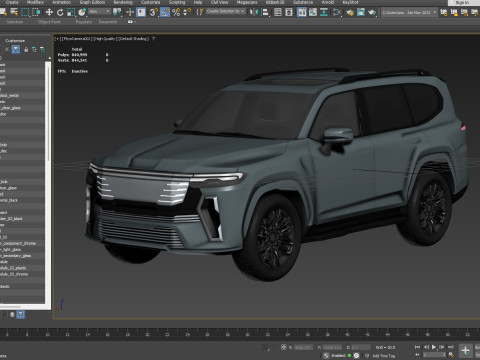The width and height of the screenshot is (480, 360).
Task: Open the Scripting menu
Action: tap(177, 2)
